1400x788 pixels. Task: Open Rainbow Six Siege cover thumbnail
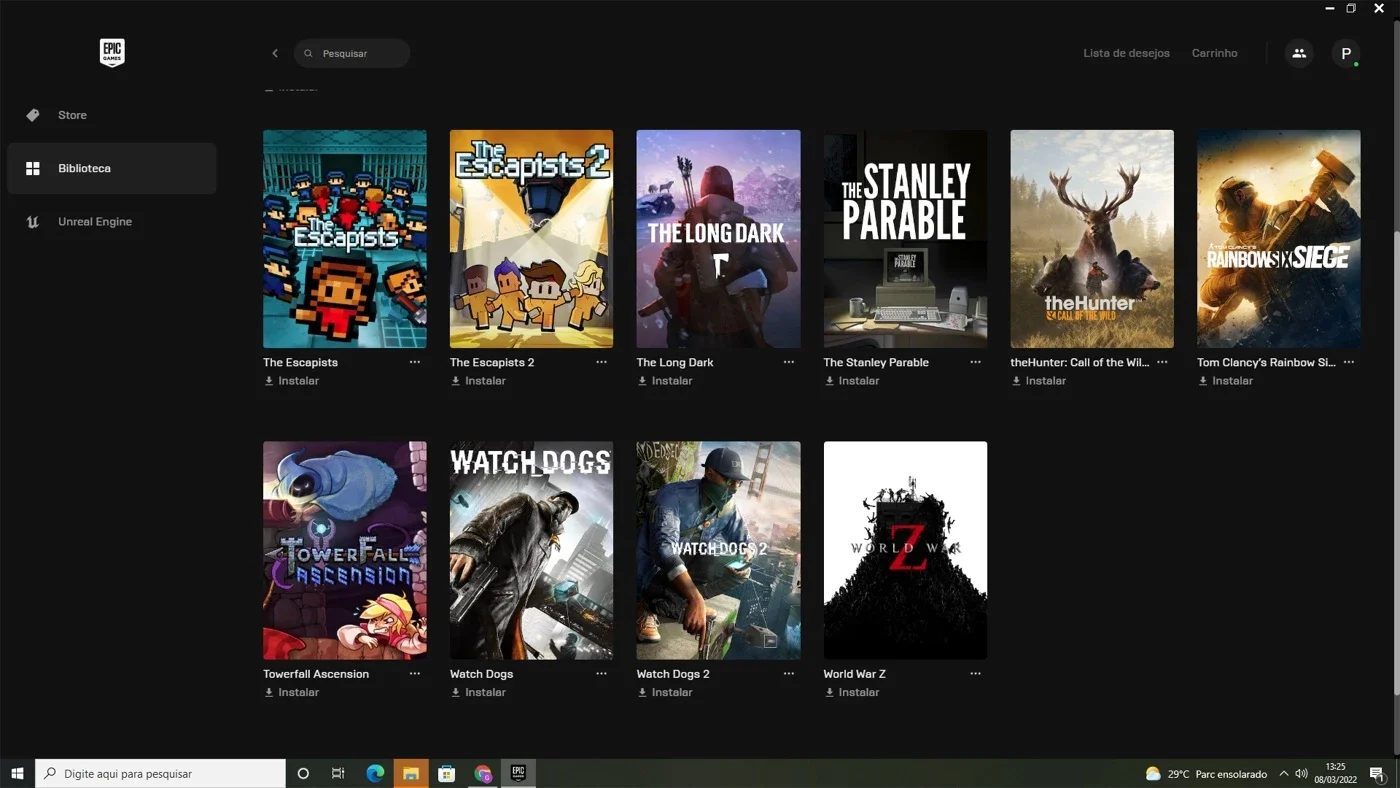coord(1279,239)
